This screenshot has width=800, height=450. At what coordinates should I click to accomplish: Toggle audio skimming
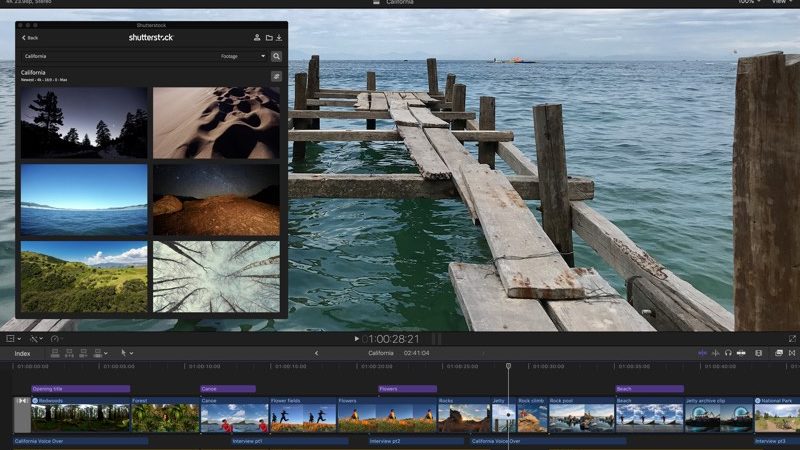click(715, 353)
